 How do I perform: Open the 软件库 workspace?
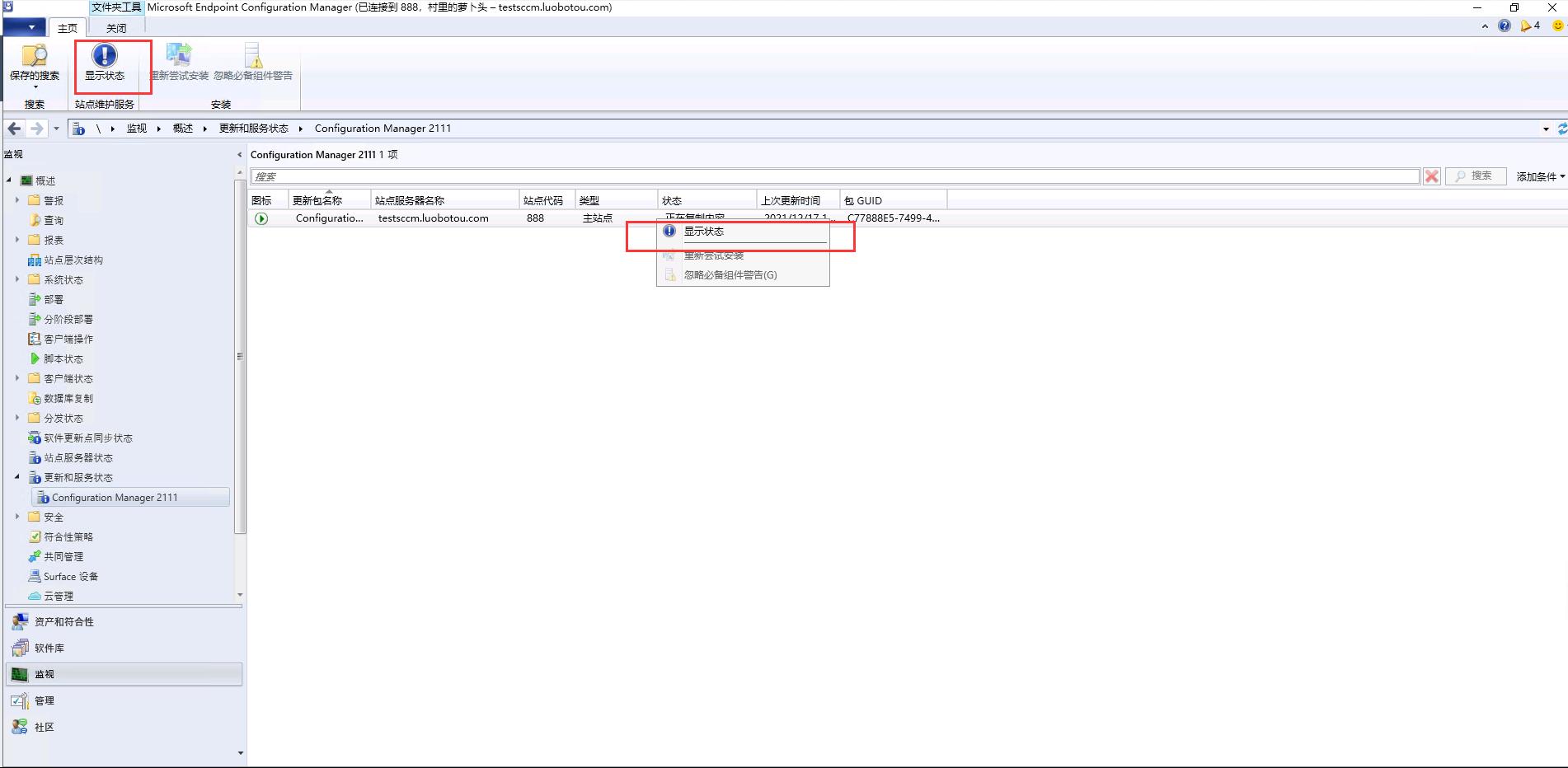pyautogui.click(x=124, y=648)
